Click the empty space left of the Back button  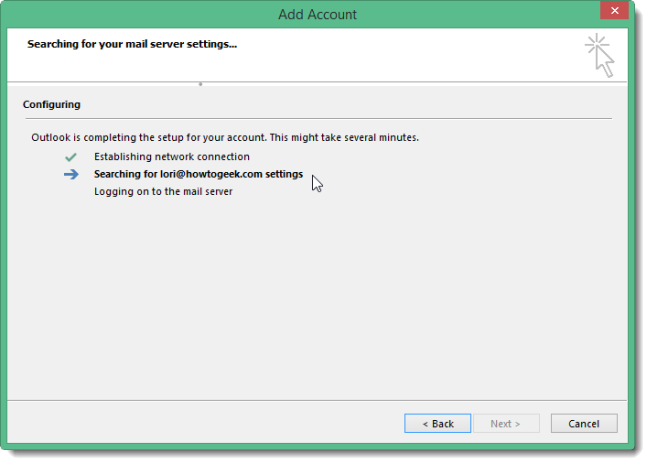point(200,423)
